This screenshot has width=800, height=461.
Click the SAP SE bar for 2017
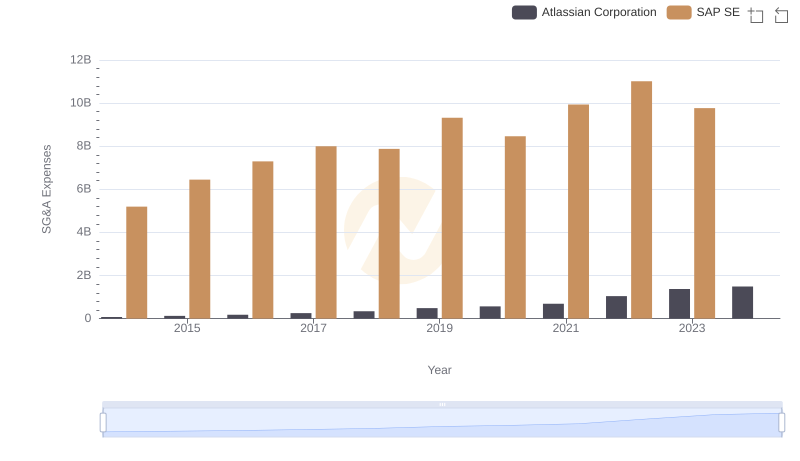click(x=326, y=232)
